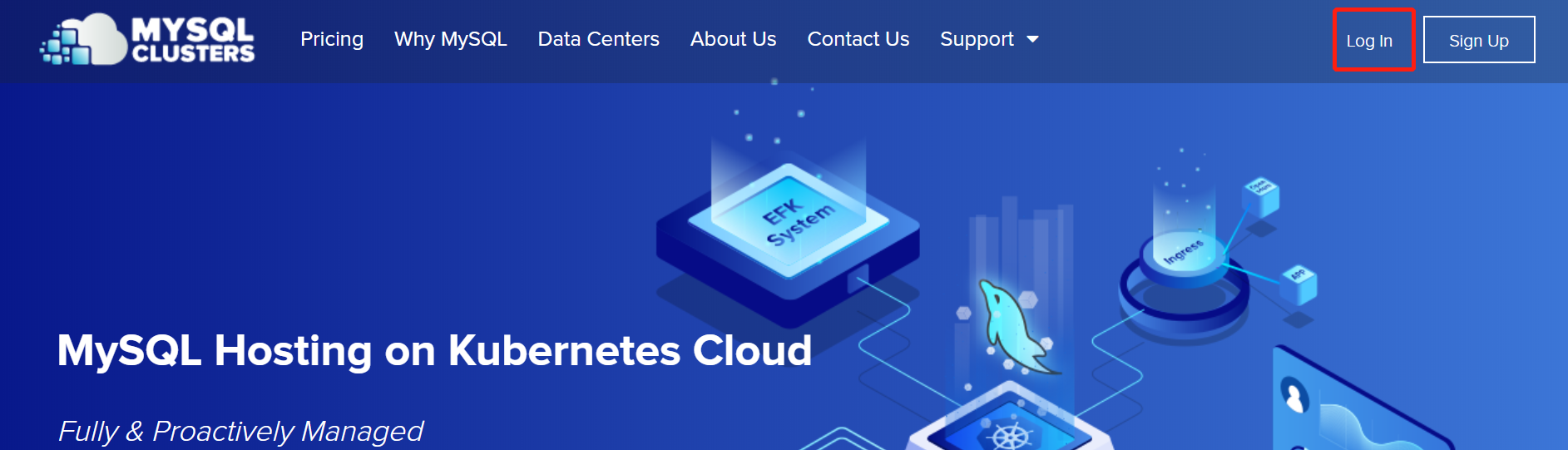Open the Data Centers link

point(599,39)
